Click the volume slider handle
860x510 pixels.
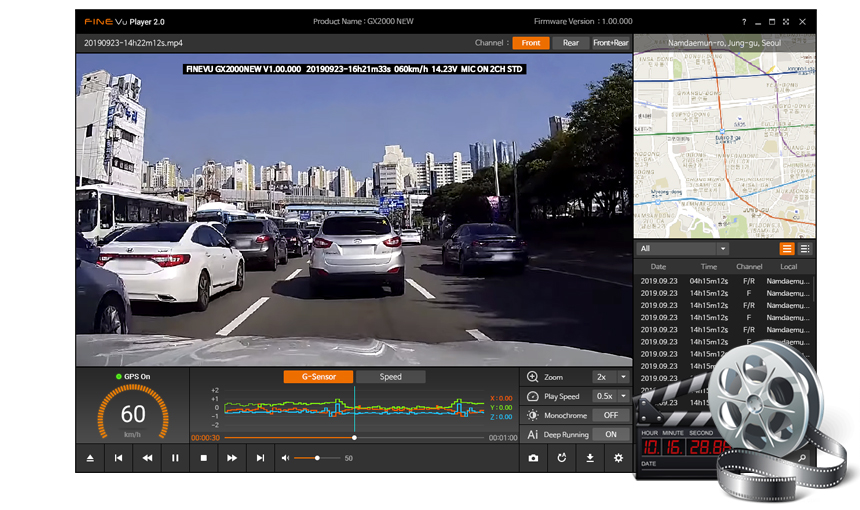tap(317, 458)
